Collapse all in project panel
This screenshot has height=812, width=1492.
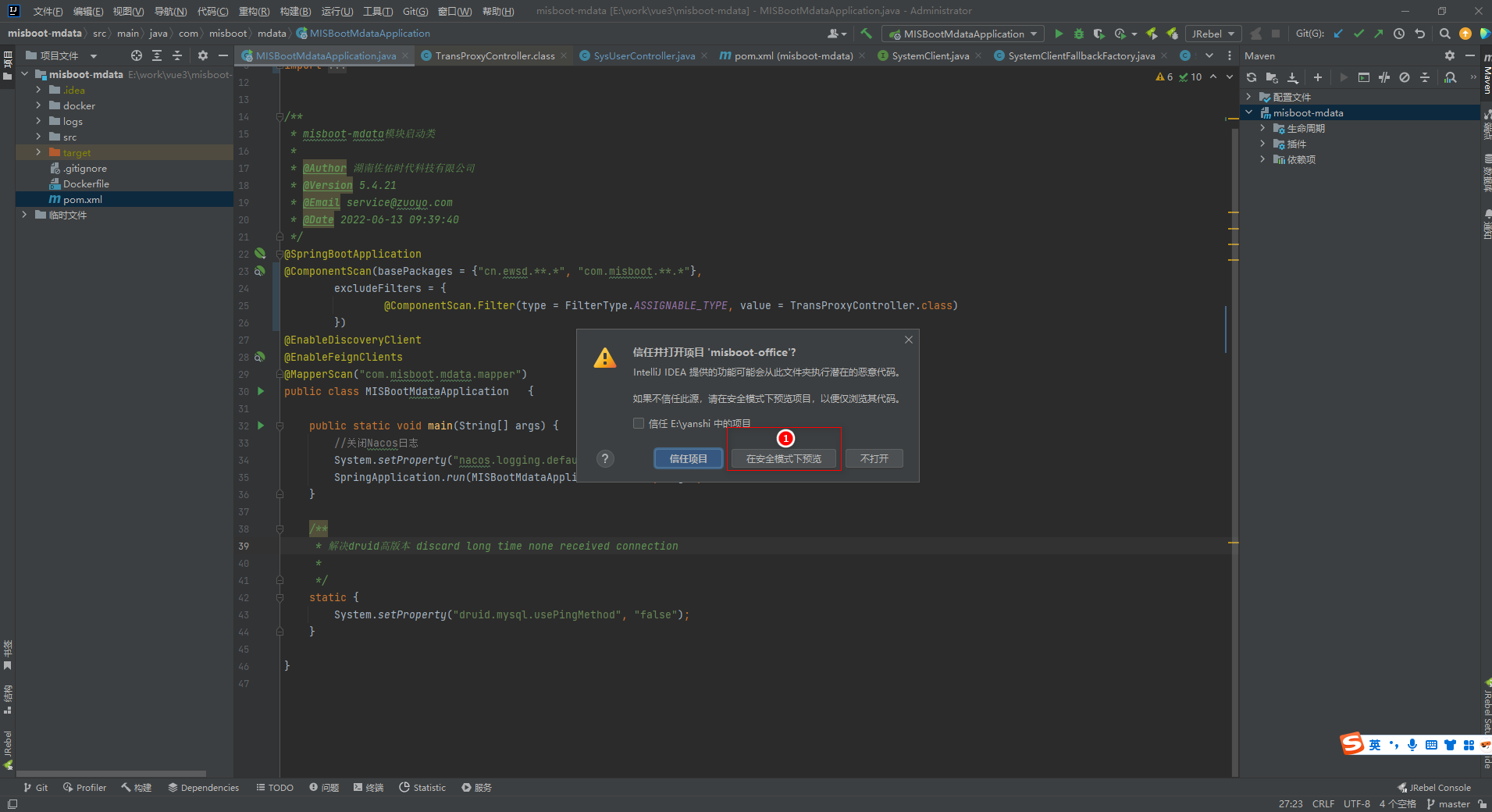point(177,55)
